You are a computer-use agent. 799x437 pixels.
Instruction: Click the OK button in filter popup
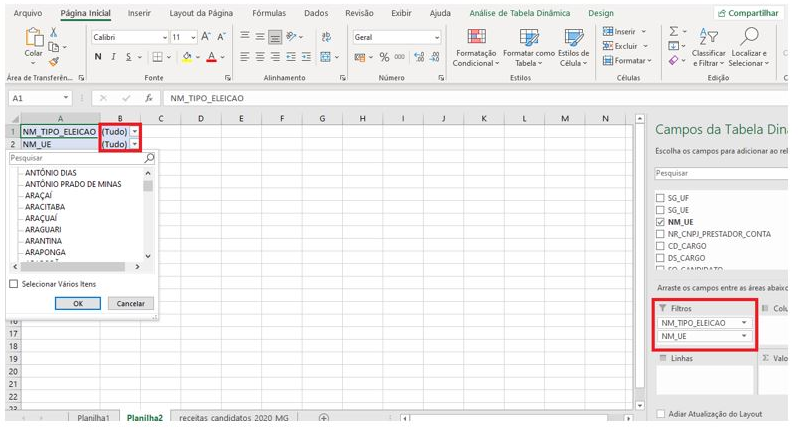tap(79, 303)
